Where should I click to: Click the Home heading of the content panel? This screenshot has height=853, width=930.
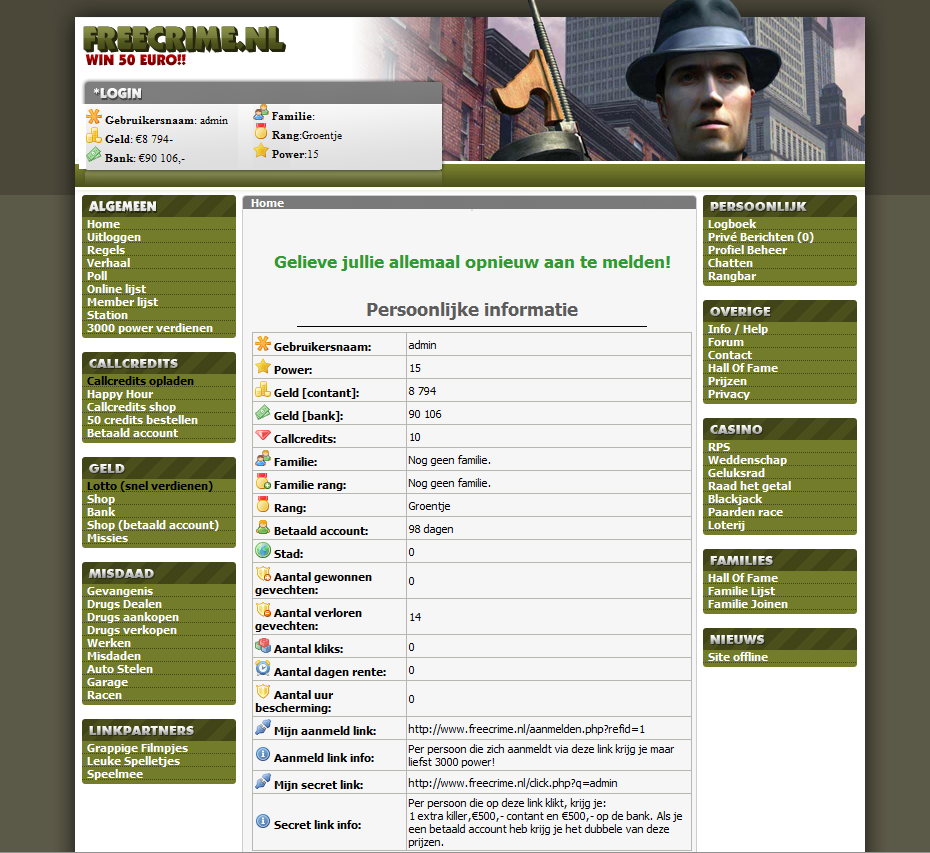coord(267,203)
